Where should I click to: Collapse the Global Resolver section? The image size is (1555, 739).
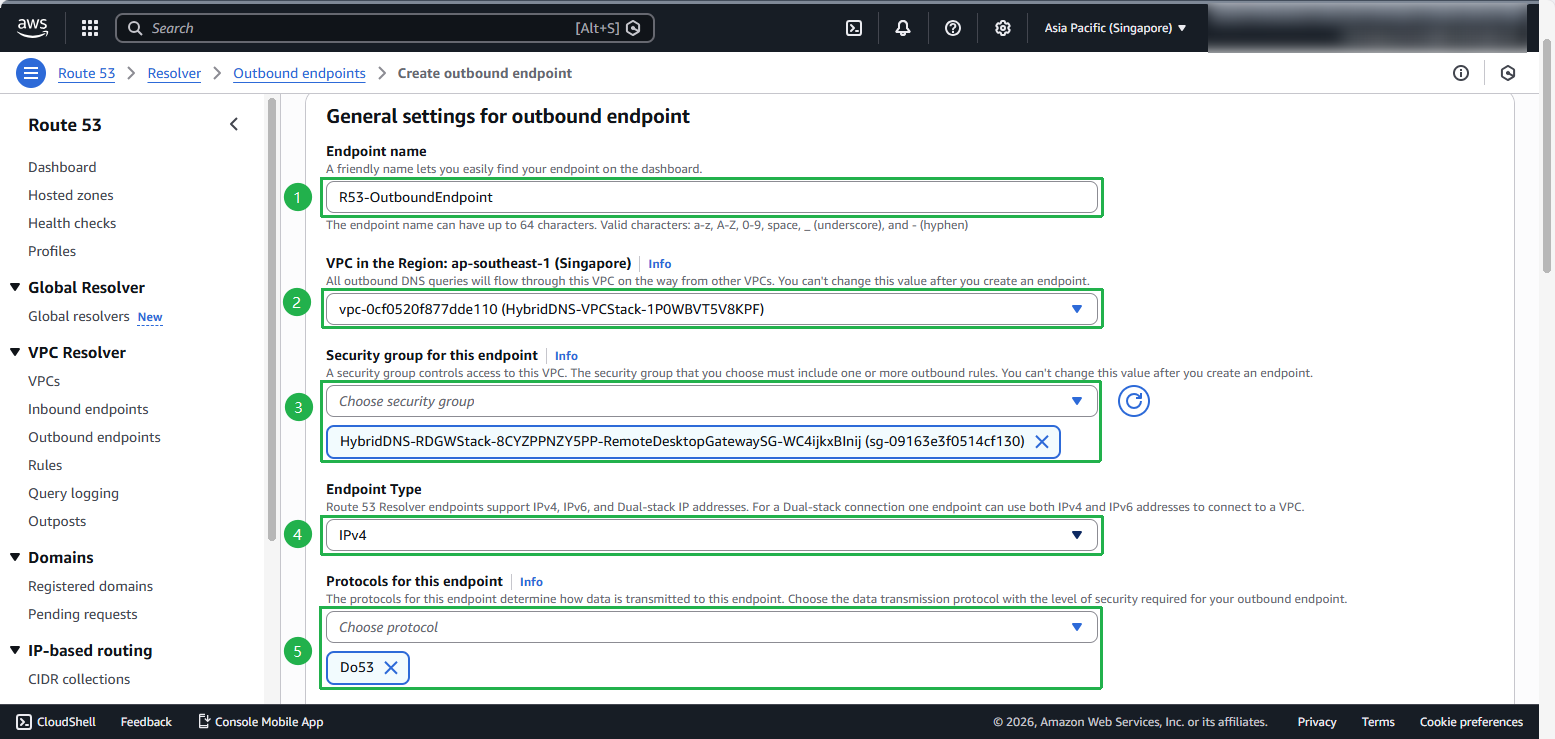15,288
